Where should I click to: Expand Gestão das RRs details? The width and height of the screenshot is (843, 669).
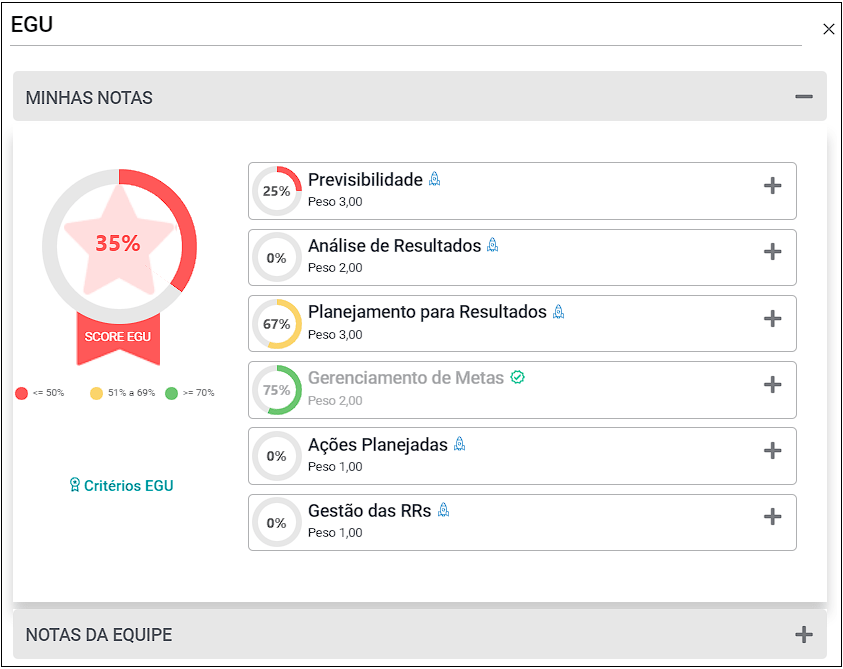773,517
